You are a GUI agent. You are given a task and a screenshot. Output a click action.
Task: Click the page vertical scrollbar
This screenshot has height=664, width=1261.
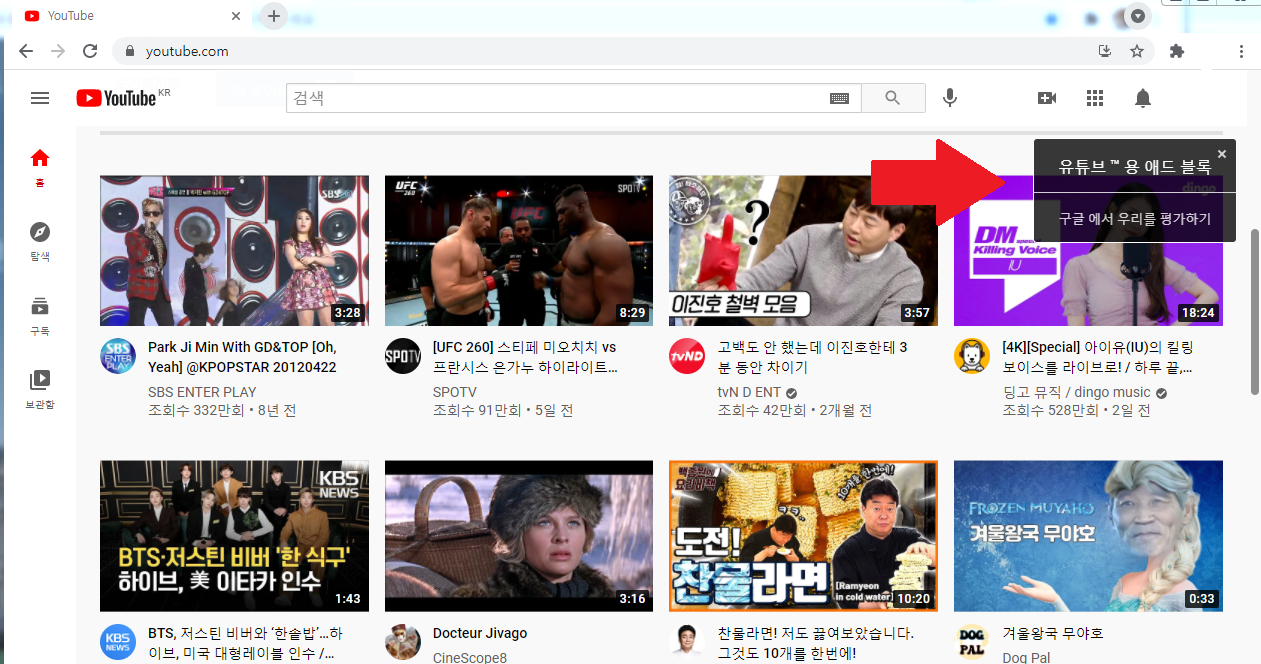(1256, 310)
